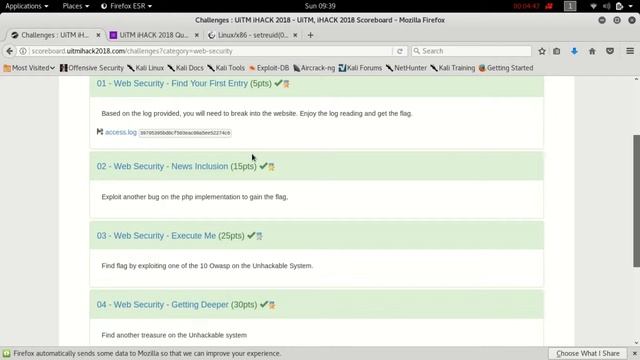Open workspace switcher number 1
Screen dimensions: 640x360
coord(570,6)
